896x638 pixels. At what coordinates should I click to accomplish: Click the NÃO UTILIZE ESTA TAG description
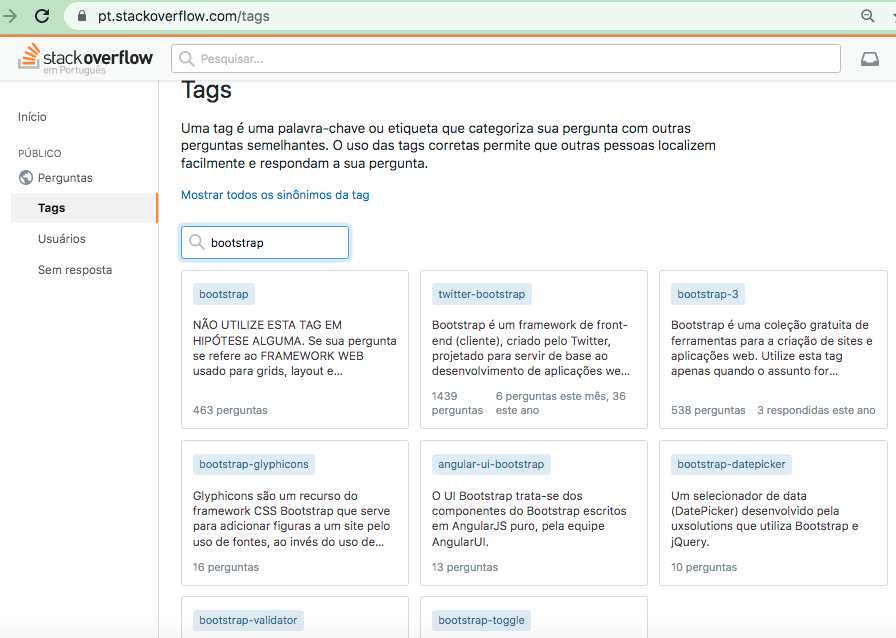[x=294, y=348]
